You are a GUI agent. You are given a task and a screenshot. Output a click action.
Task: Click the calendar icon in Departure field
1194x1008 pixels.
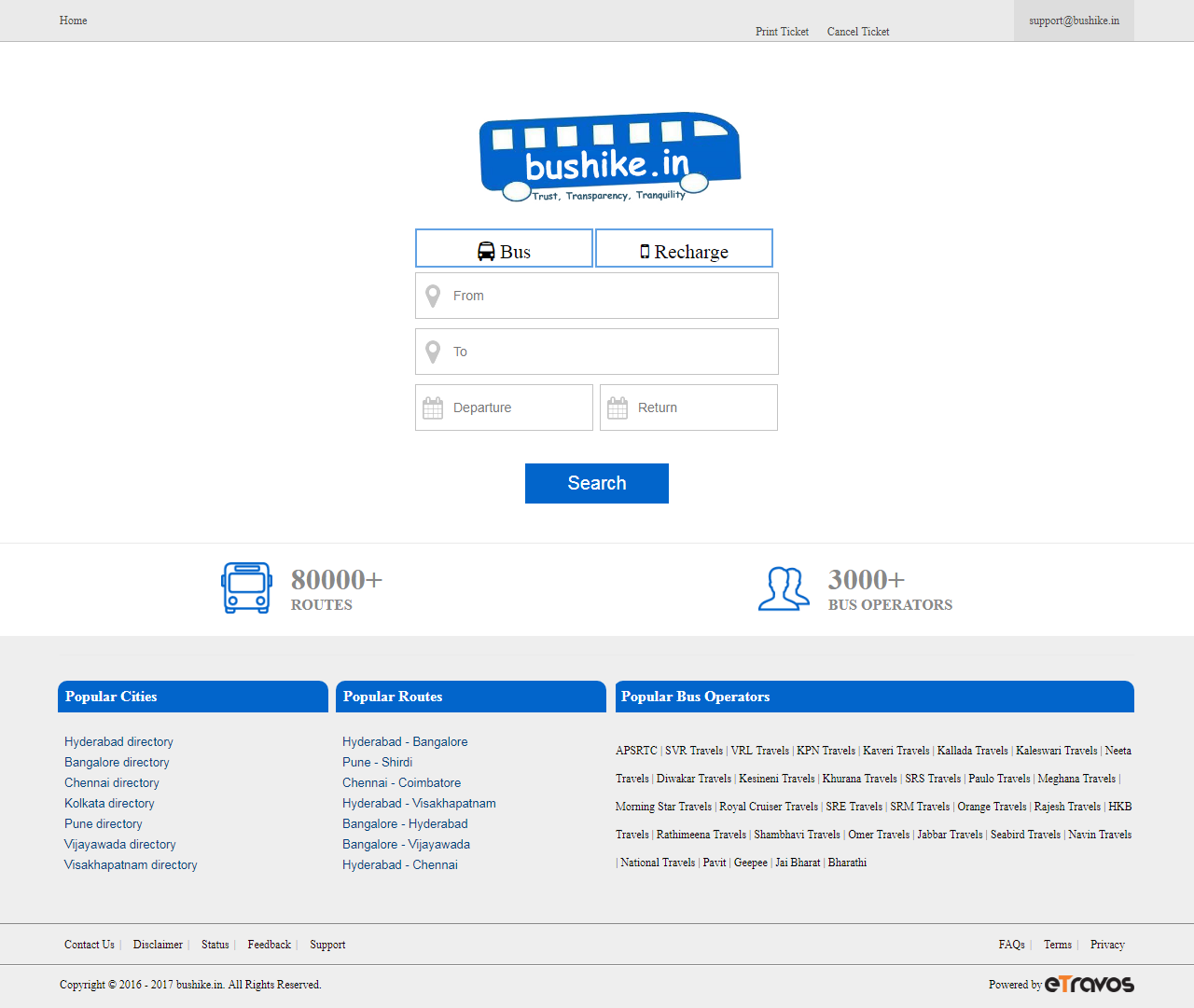click(433, 407)
